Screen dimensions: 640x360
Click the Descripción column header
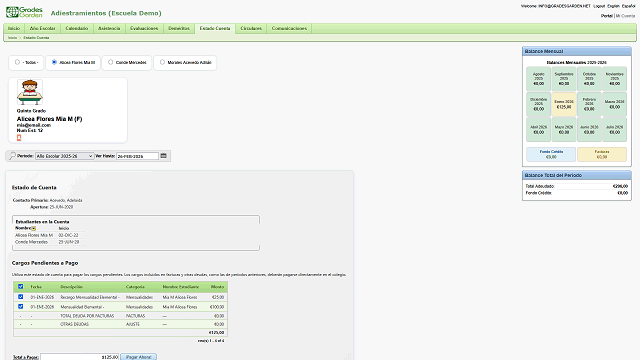tap(71, 287)
